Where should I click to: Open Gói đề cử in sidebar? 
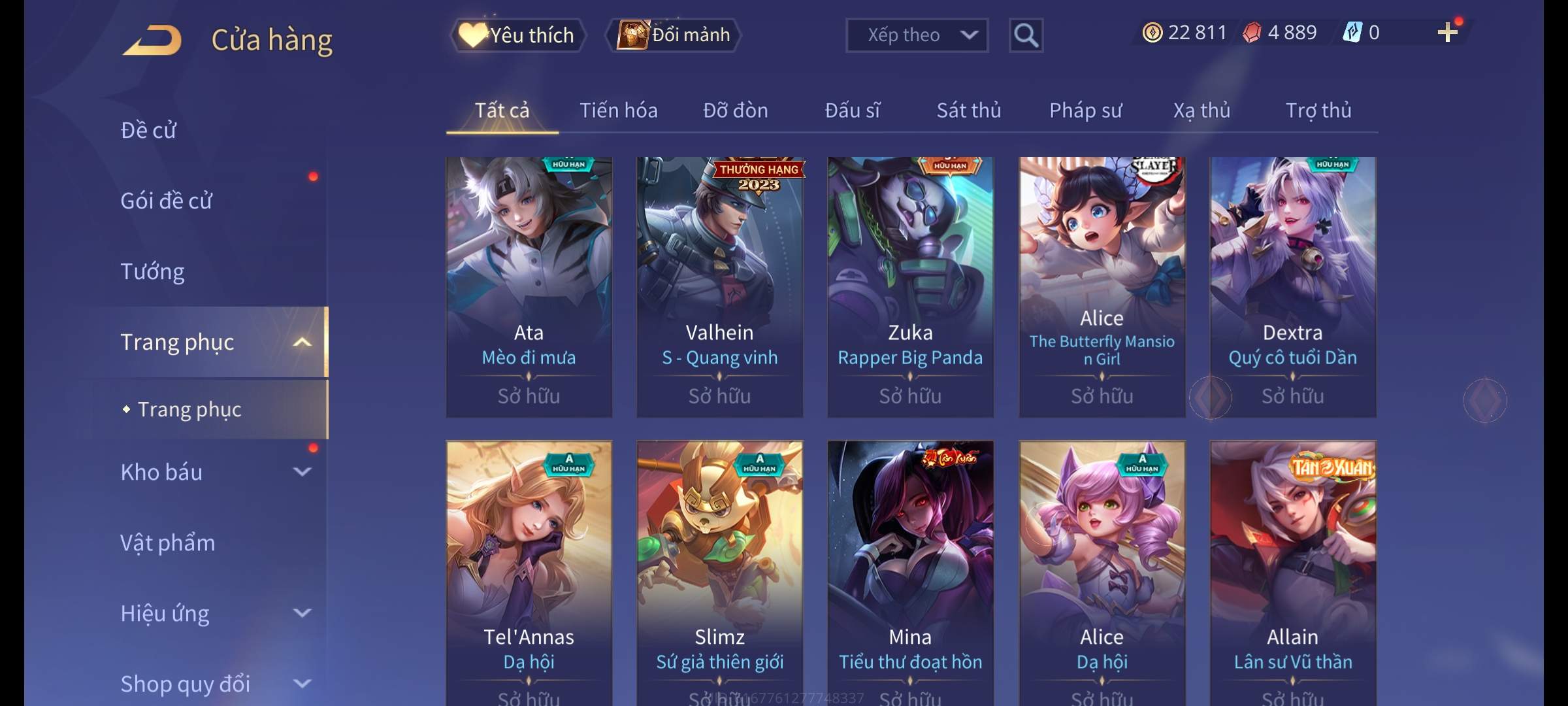click(x=167, y=201)
